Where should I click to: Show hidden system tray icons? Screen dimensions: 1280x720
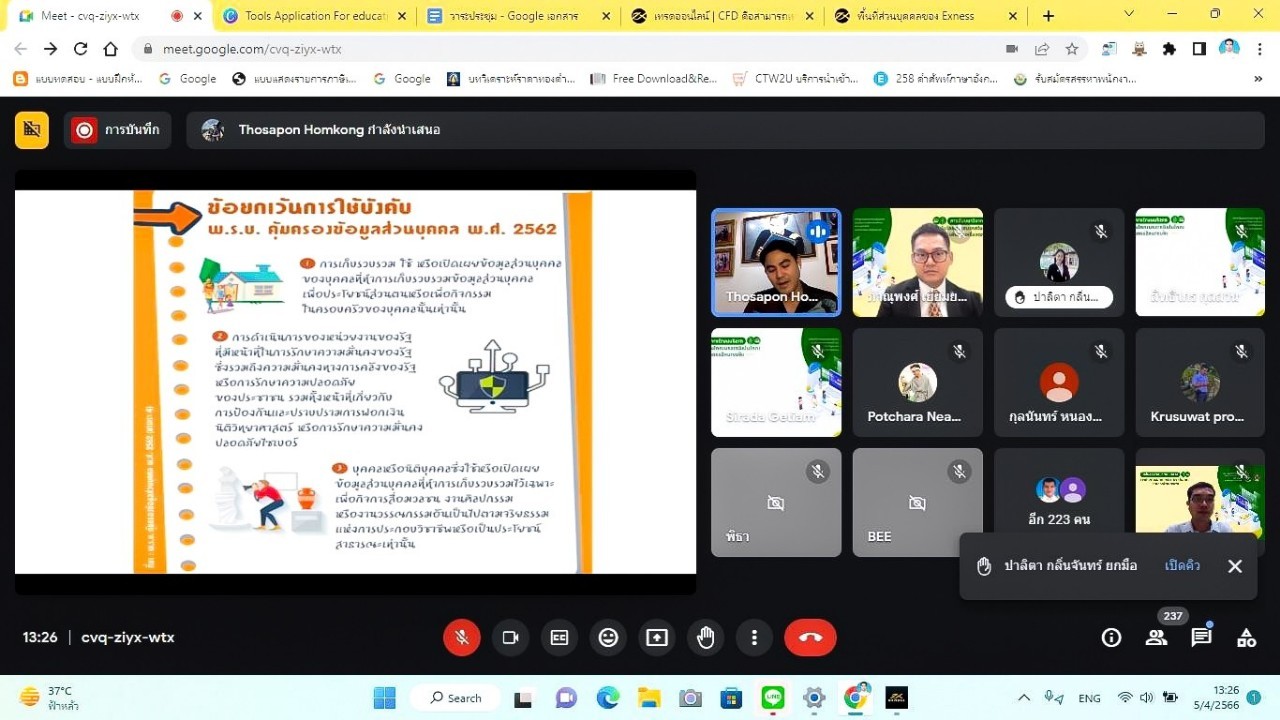[1023, 698]
